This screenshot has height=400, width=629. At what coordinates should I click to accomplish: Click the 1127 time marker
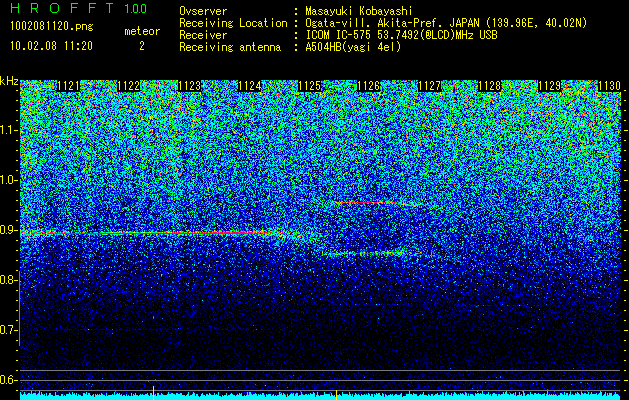(429, 86)
